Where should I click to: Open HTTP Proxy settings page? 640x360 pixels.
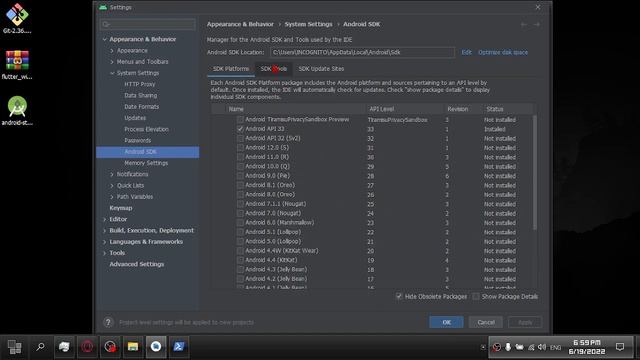click(x=140, y=84)
